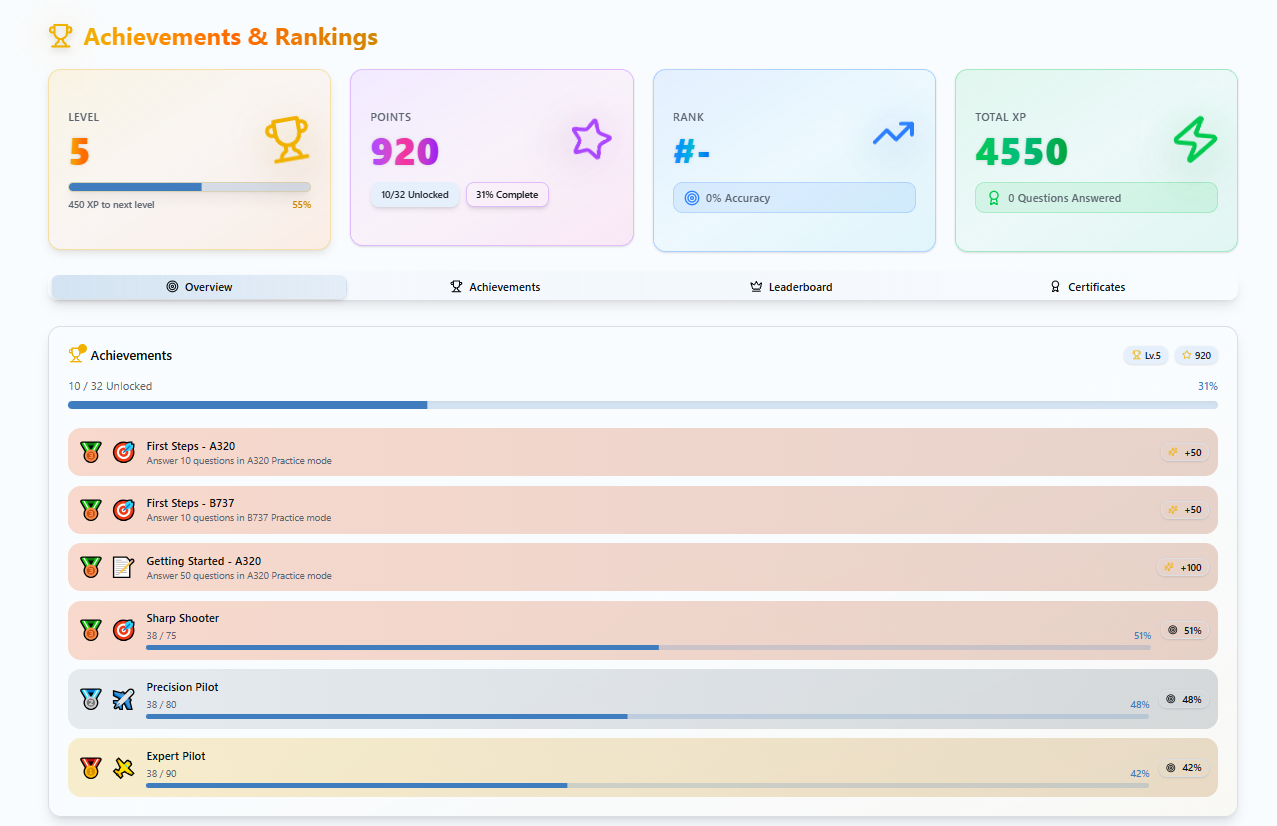Switch to the Overview tab
Image resolution: width=1277 pixels, height=826 pixels.
point(199,287)
